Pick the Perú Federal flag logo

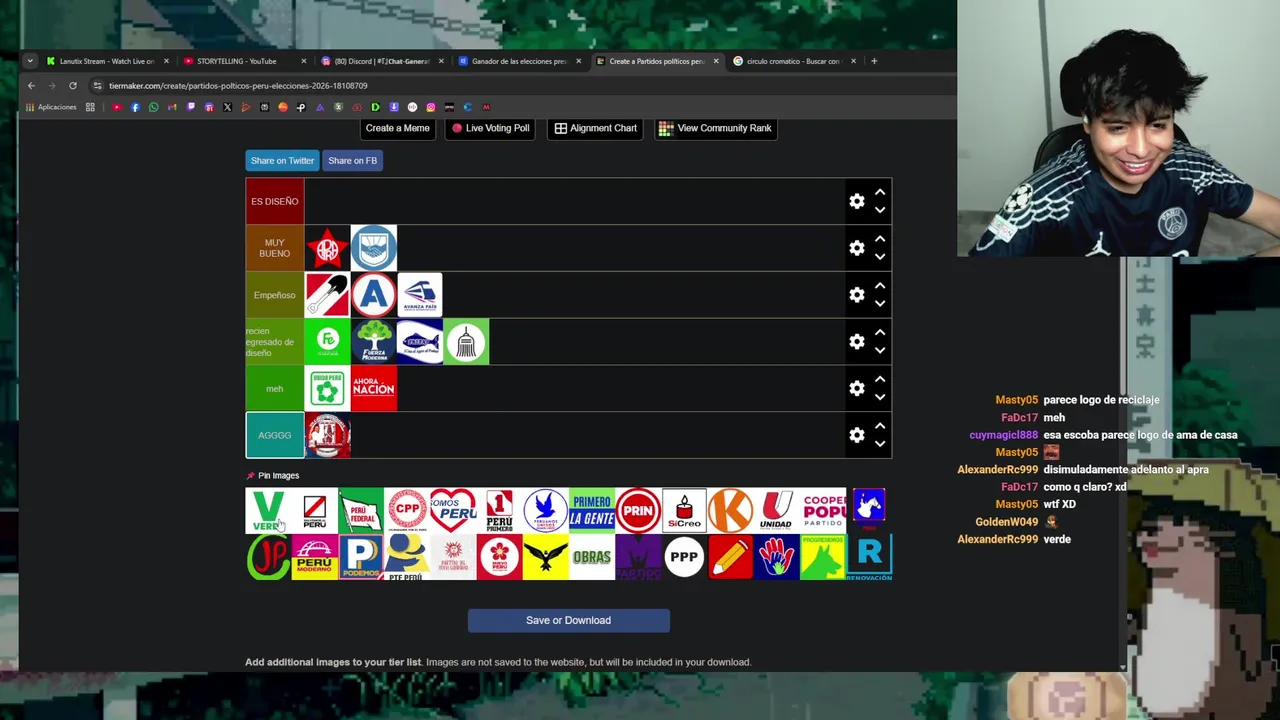(360, 510)
